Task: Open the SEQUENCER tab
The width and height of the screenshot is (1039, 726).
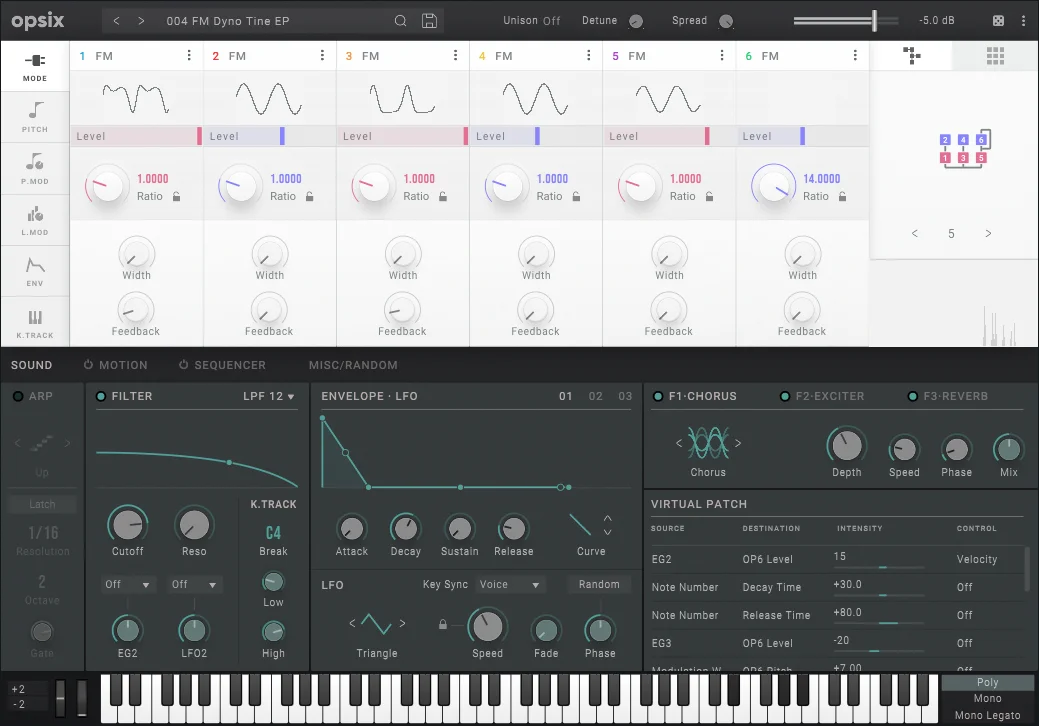Action: pyautogui.click(x=229, y=365)
